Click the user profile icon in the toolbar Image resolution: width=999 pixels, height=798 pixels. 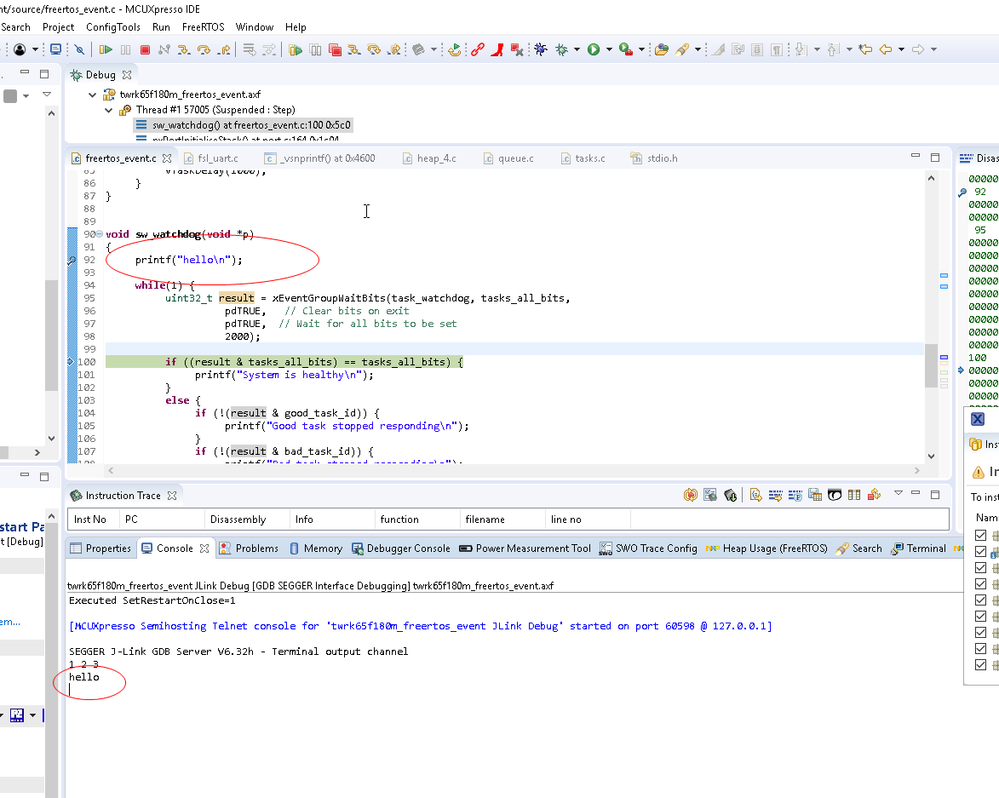pyautogui.click(x=20, y=50)
